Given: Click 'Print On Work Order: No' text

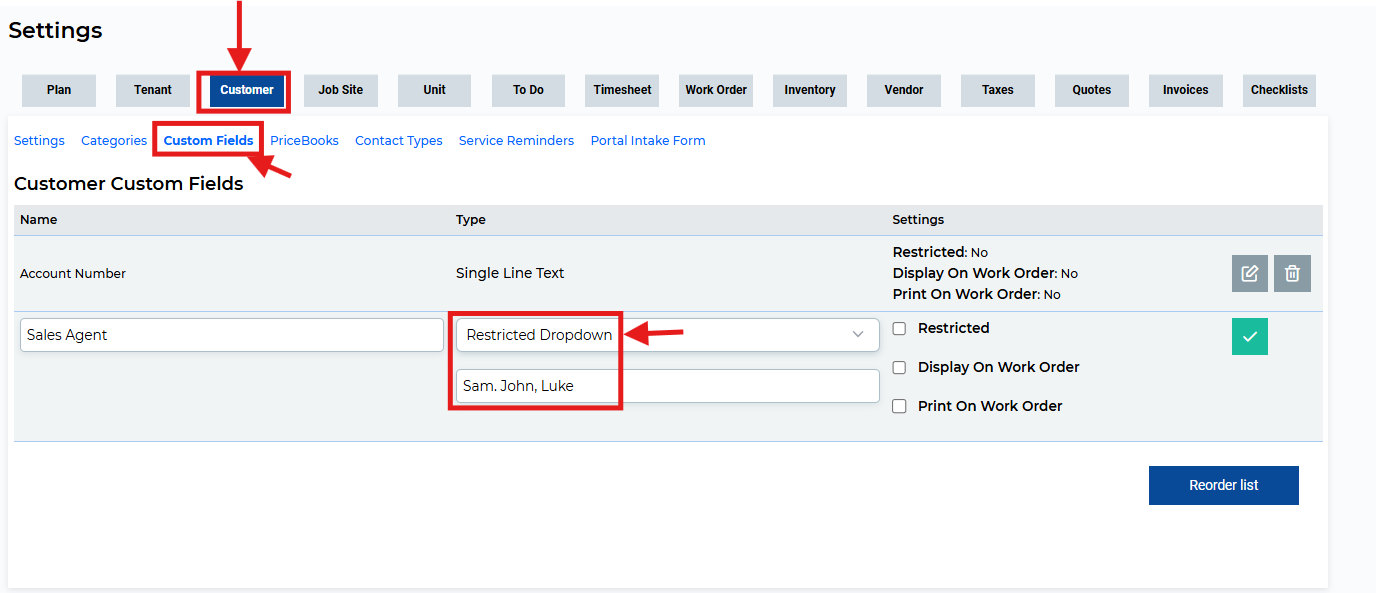Looking at the screenshot, I should pyautogui.click(x=977, y=294).
